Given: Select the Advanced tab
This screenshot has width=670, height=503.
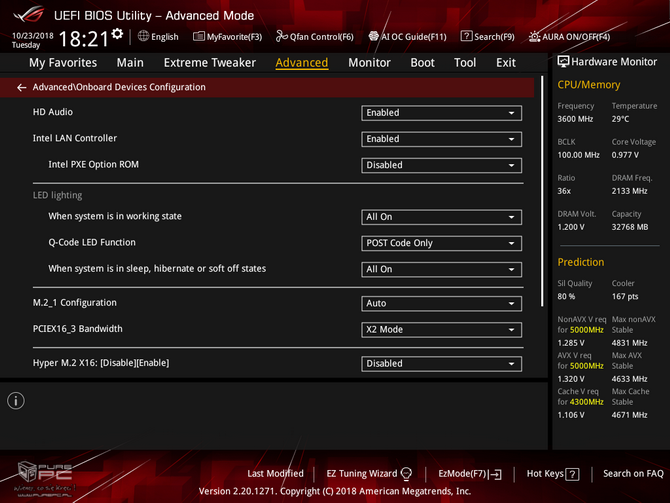Looking at the screenshot, I should (x=302, y=63).
